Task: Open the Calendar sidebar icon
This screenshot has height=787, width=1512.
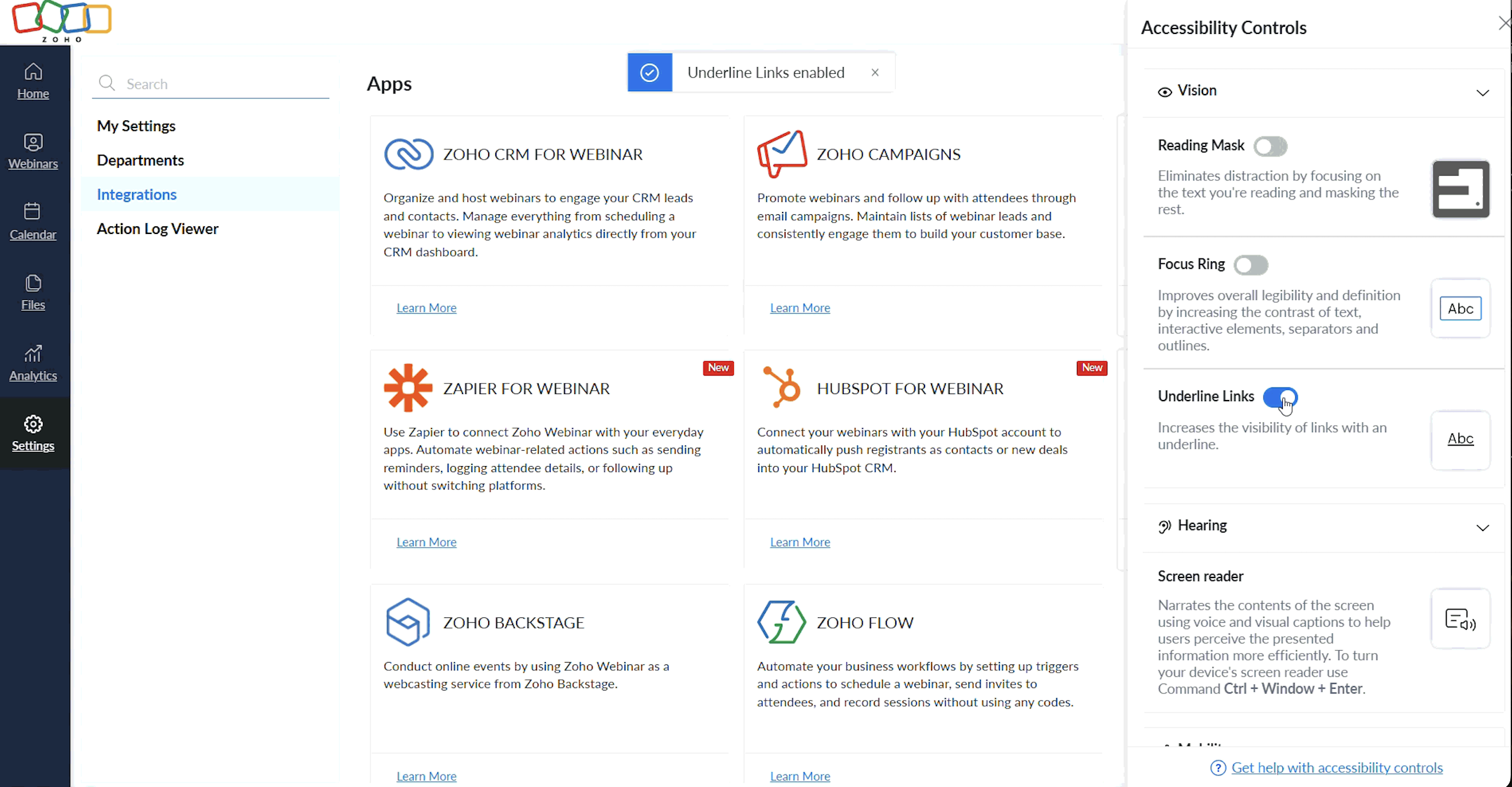Action: point(33,221)
